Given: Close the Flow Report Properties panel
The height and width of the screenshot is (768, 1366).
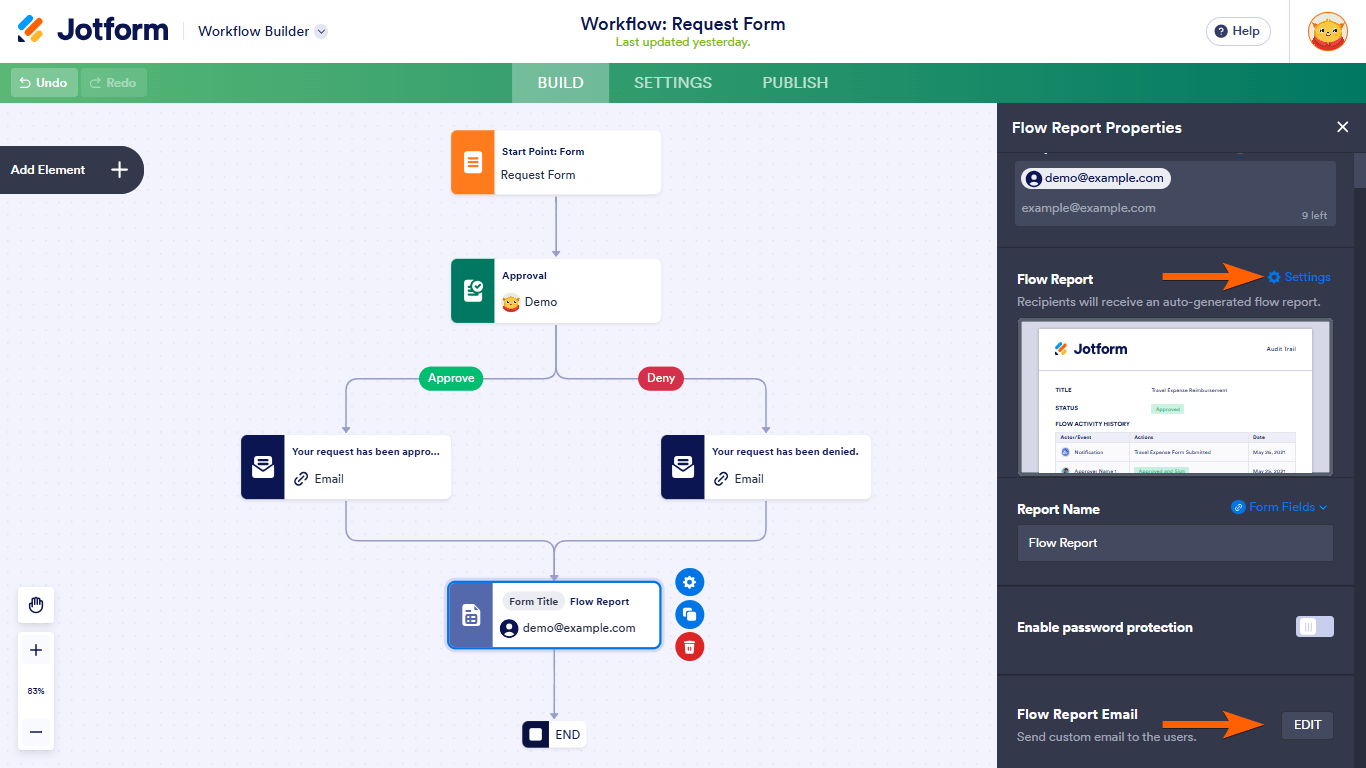Looking at the screenshot, I should pos(1343,127).
